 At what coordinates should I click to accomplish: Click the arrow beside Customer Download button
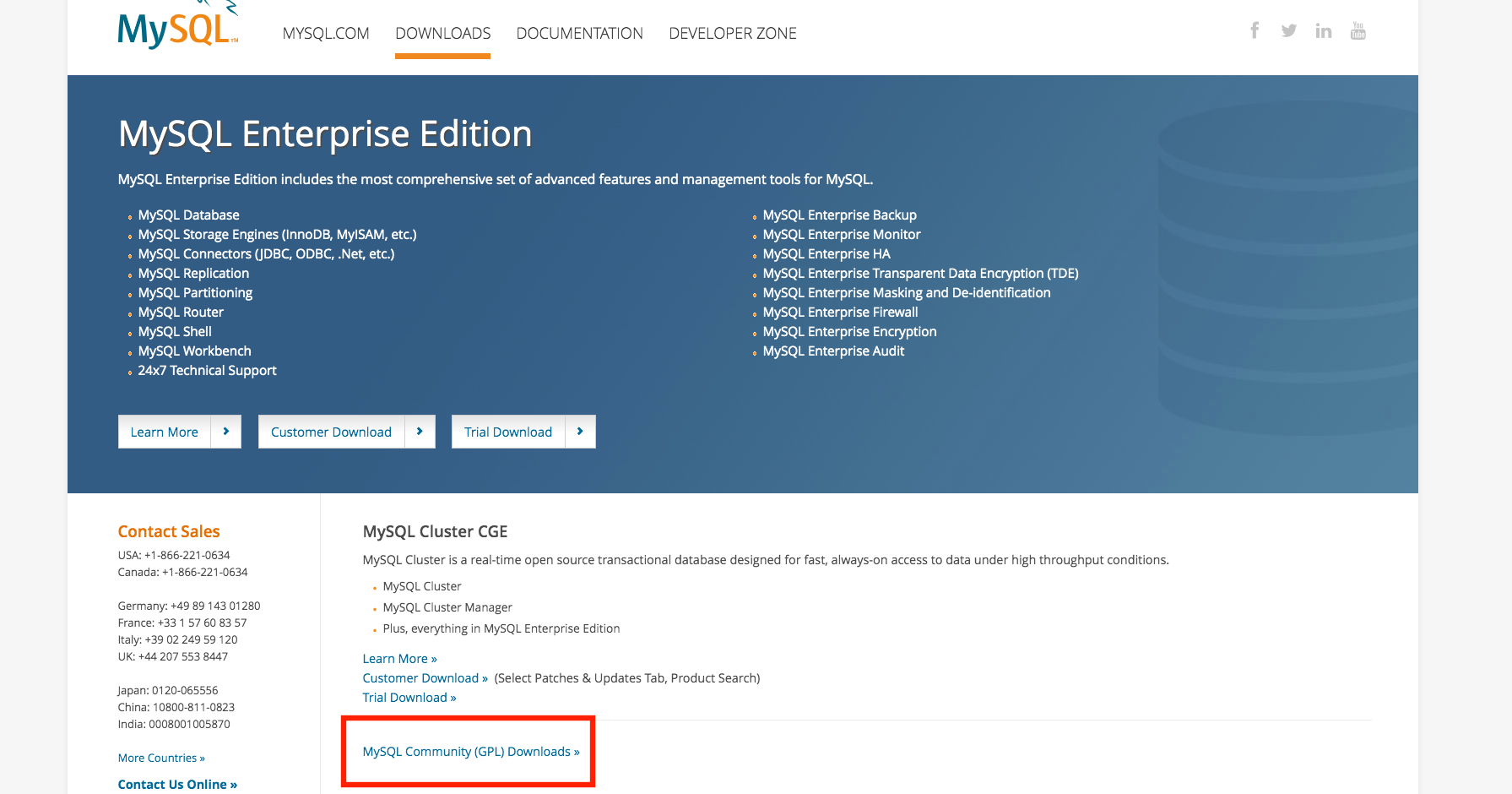click(420, 432)
